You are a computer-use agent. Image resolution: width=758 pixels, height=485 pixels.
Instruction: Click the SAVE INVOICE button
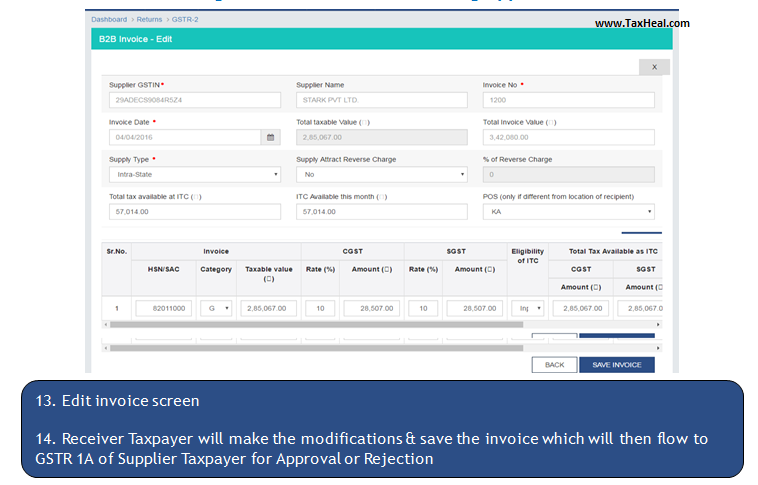tap(616, 365)
